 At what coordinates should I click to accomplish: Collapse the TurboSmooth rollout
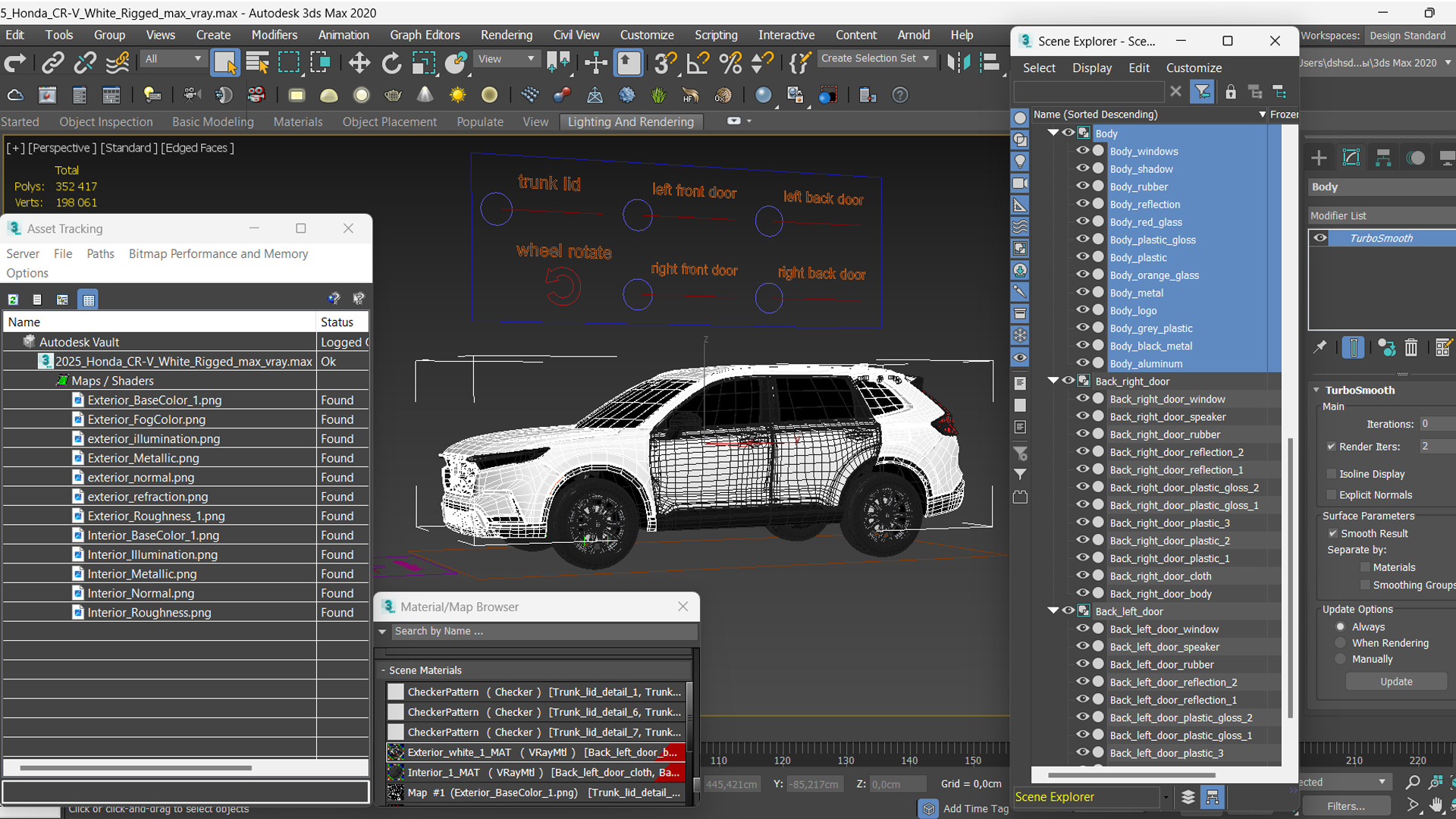pos(1316,391)
